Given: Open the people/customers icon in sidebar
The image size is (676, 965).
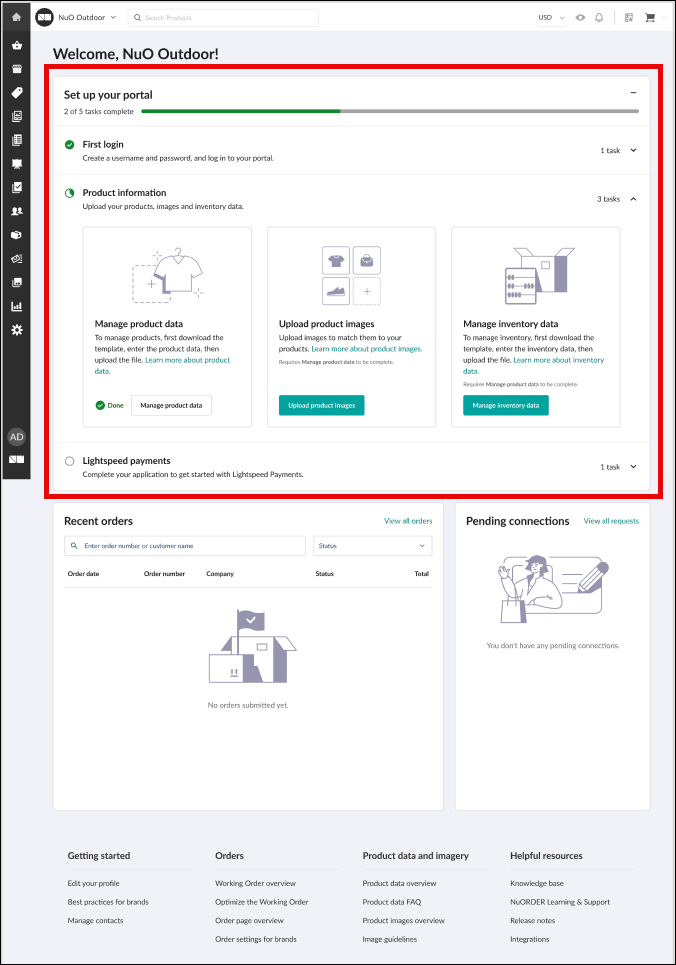Looking at the screenshot, I should pos(16,211).
